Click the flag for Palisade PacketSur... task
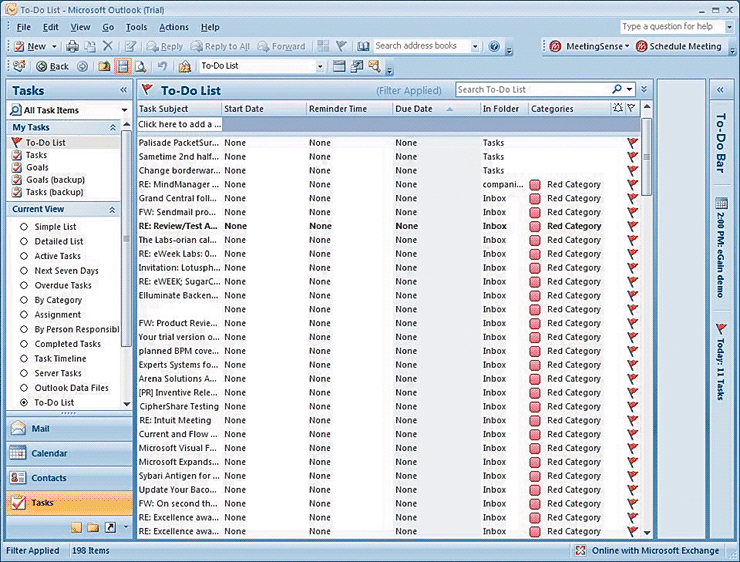The image size is (740, 562). pyautogui.click(x=632, y=143)
